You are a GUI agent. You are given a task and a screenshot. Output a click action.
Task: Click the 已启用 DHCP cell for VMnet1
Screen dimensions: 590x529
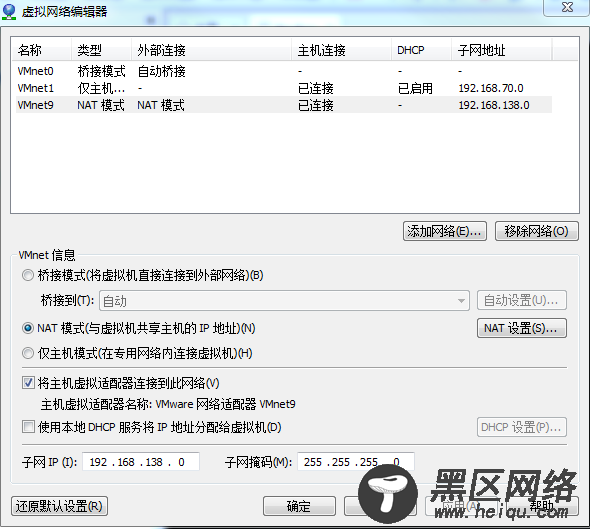(x=415, y=88)
